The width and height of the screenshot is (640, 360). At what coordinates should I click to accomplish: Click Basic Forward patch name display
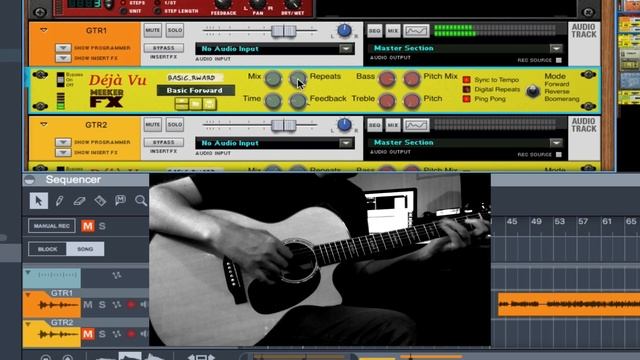196,91
